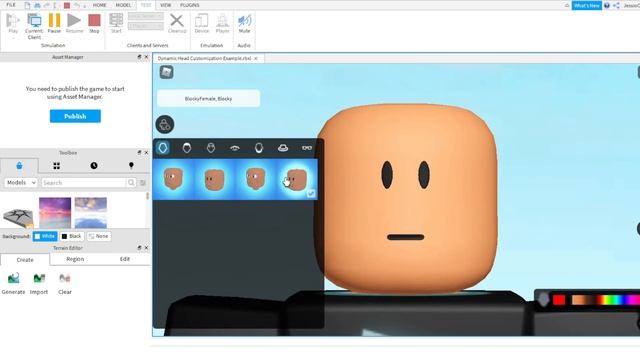Select the hair category icon
Screen dimensions: 640x360
[187, 148]
